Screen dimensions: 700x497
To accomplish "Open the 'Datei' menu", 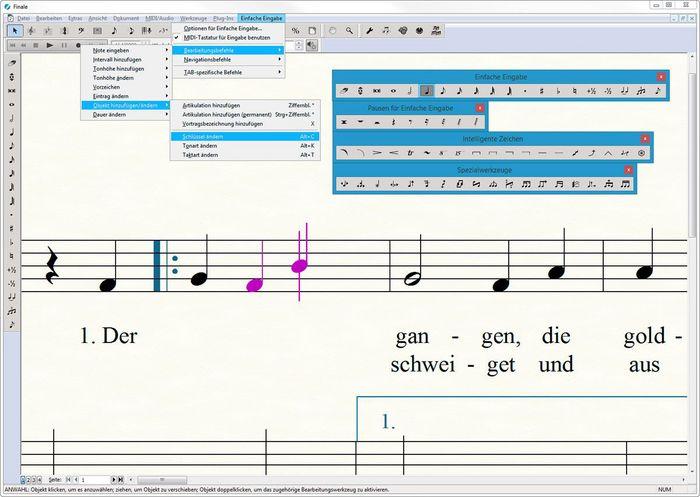I will tap(24, 18).
